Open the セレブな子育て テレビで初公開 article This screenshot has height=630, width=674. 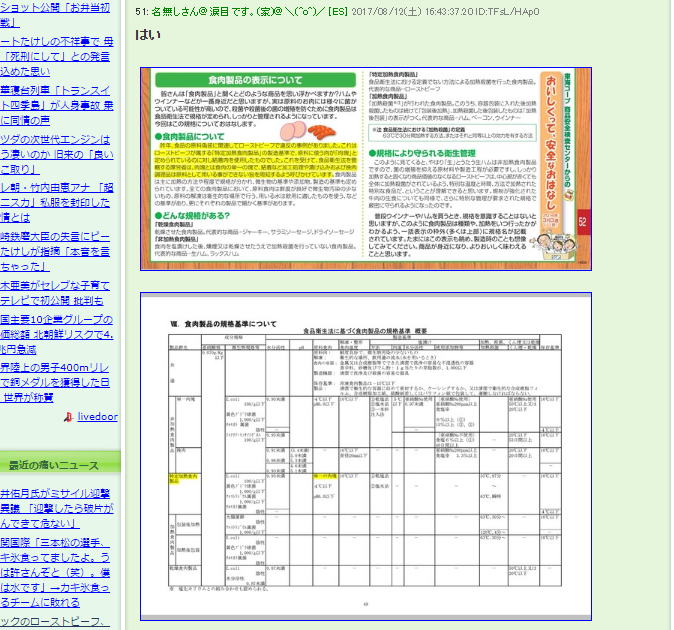[55, 293]
